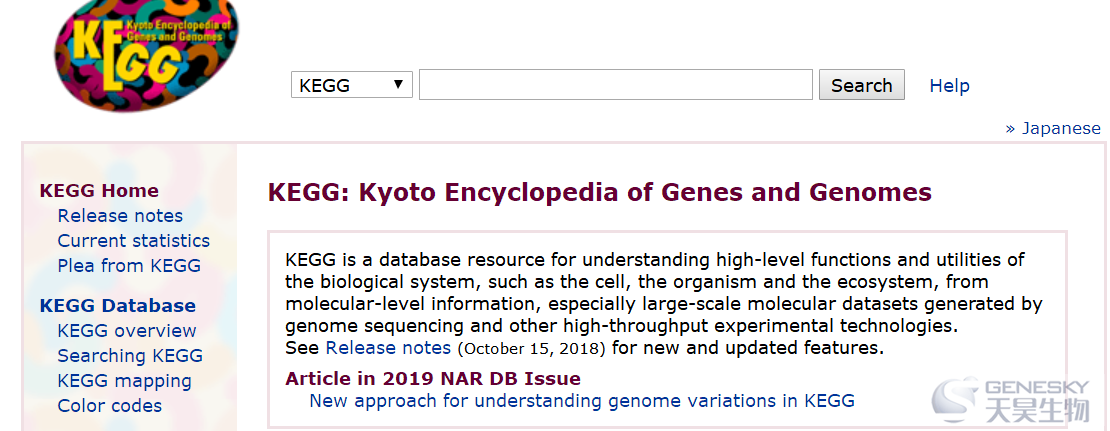Click the dropdown arrow beside KEGG

pyautogui.click(x=399, y=84)
